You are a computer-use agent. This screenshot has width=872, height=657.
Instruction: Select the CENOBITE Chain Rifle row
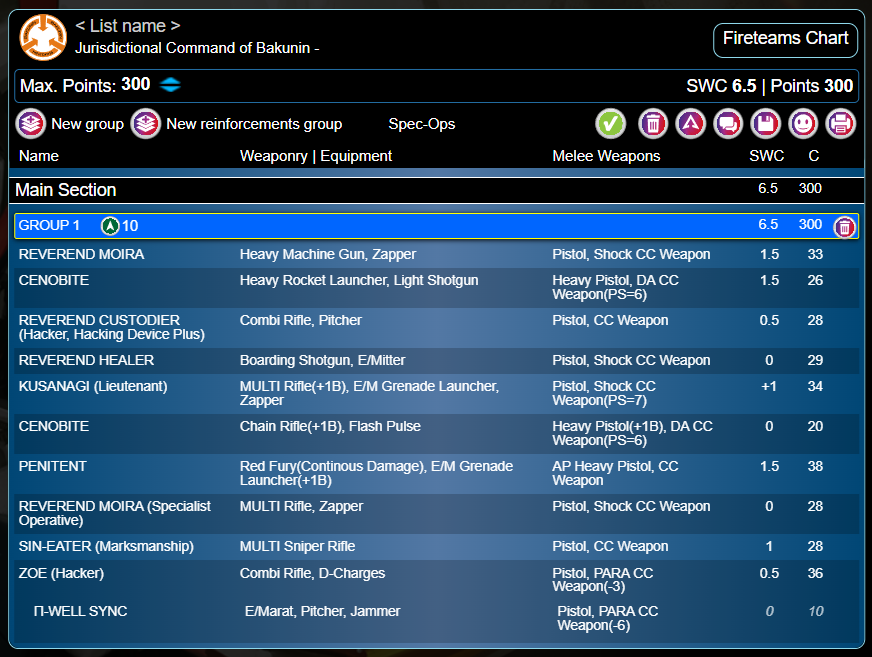(x=437, y=433)
